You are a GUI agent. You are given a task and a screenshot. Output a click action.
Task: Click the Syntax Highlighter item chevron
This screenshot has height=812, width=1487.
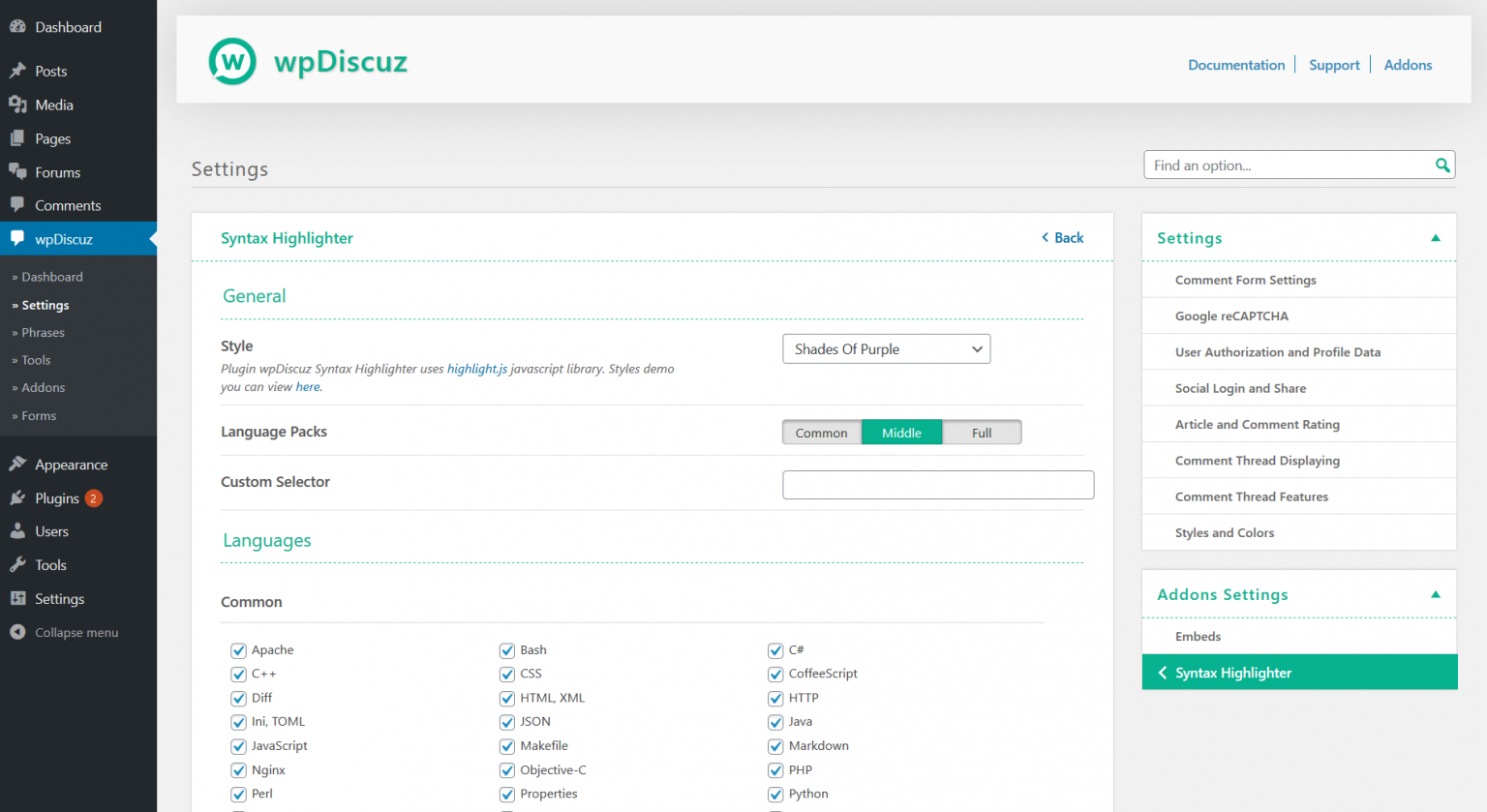[1162, 673]
